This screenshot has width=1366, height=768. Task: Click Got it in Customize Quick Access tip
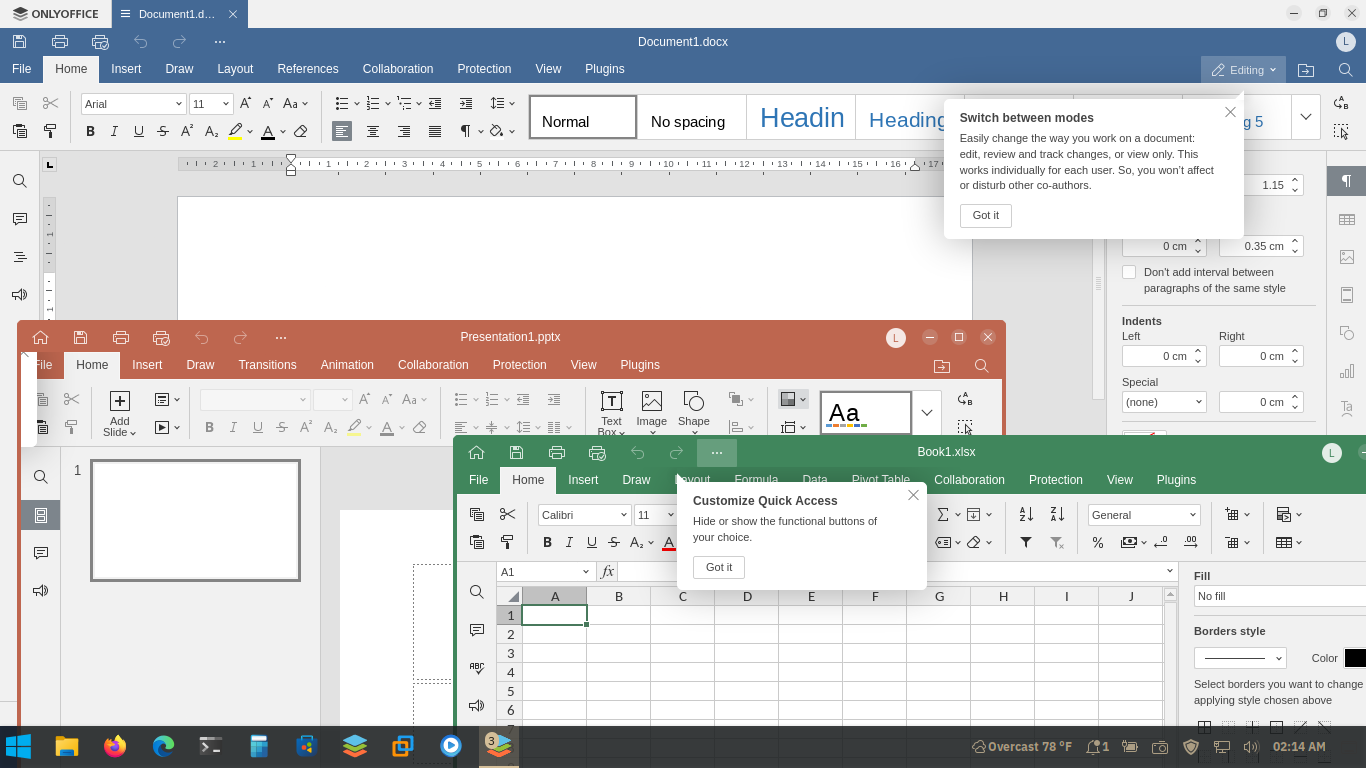(719, 567)
